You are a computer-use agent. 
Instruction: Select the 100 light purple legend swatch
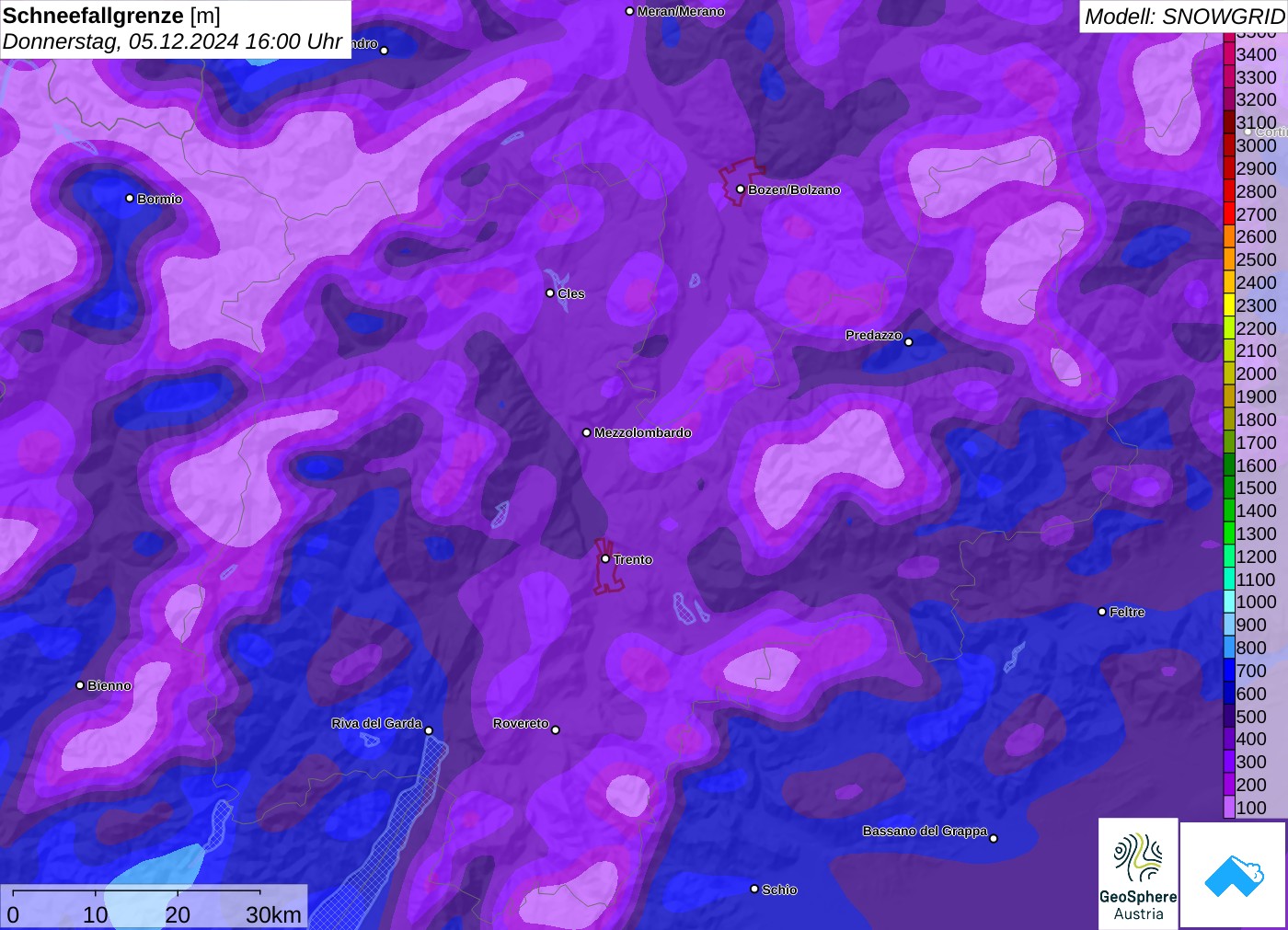pos(1229,808)
